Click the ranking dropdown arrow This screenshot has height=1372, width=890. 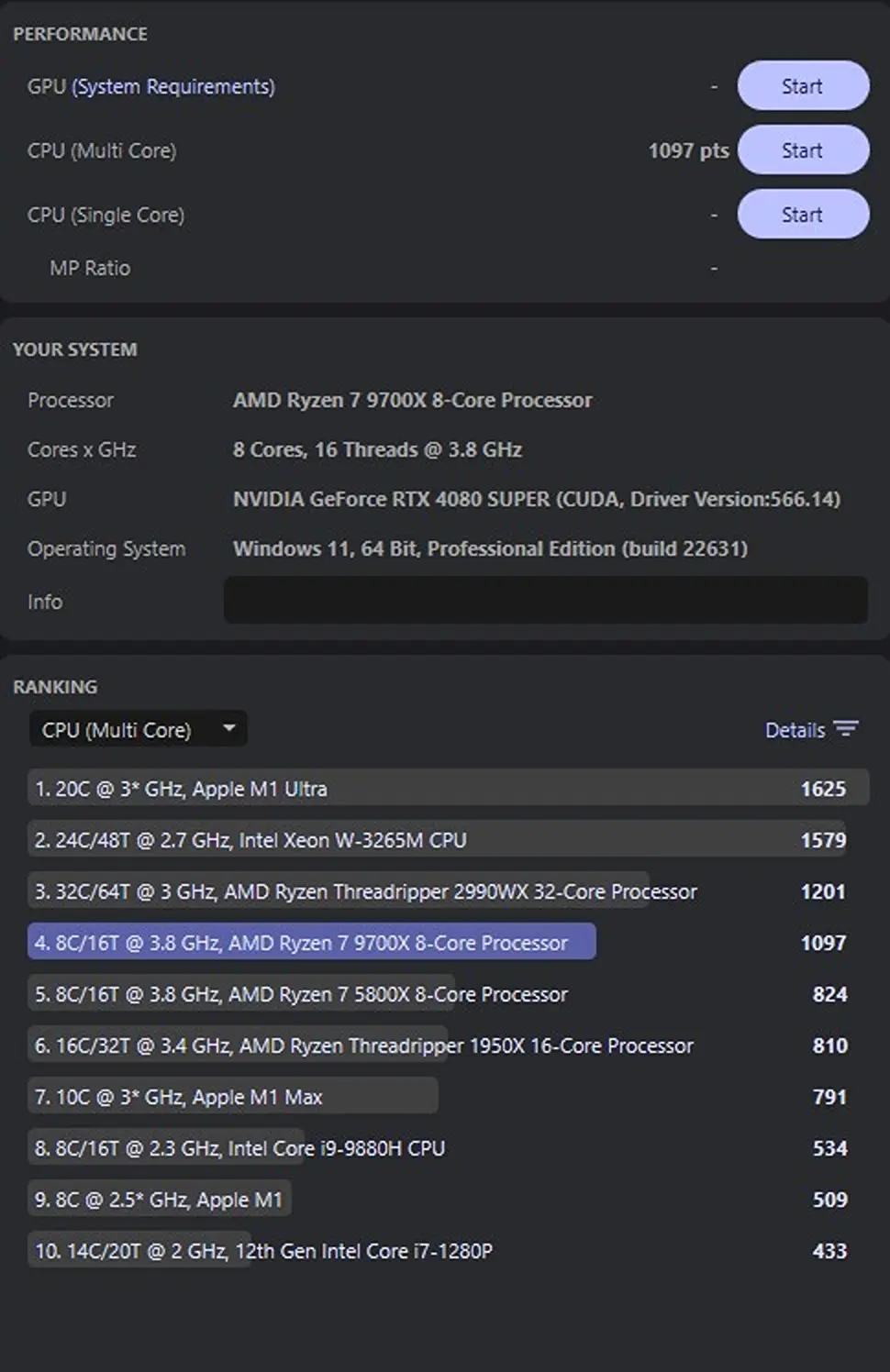tap(228, 729)
